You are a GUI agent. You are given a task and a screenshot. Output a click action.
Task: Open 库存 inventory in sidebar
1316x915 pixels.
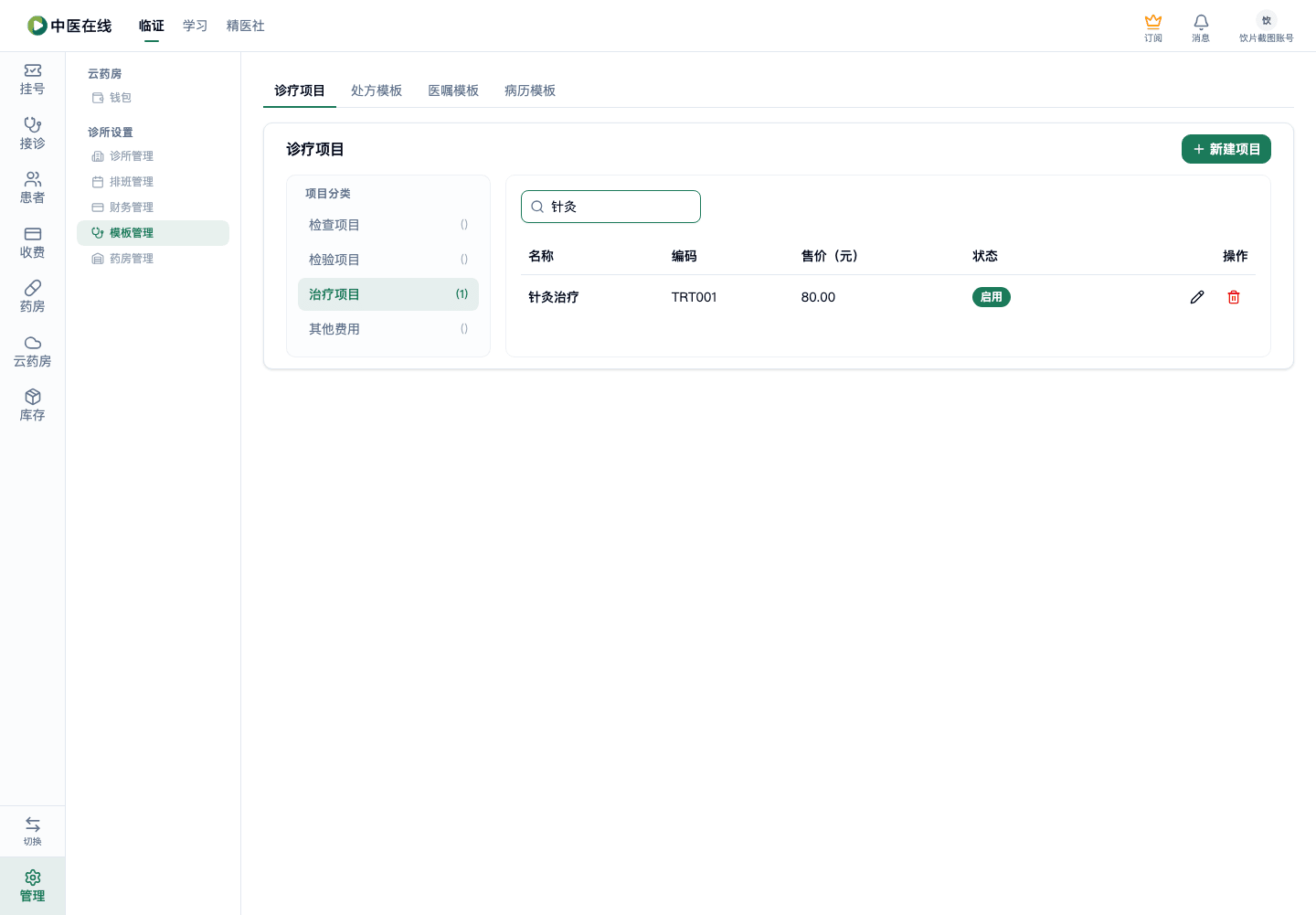click(x=33, y=406)
